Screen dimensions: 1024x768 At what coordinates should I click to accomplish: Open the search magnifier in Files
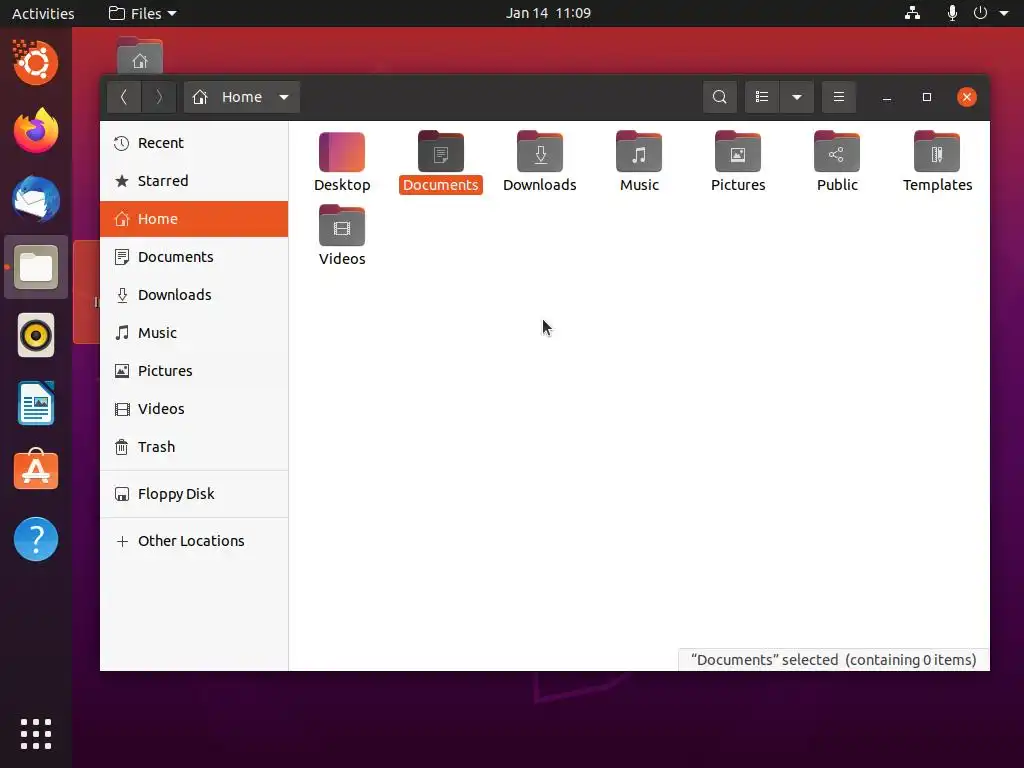click(720, 97)
